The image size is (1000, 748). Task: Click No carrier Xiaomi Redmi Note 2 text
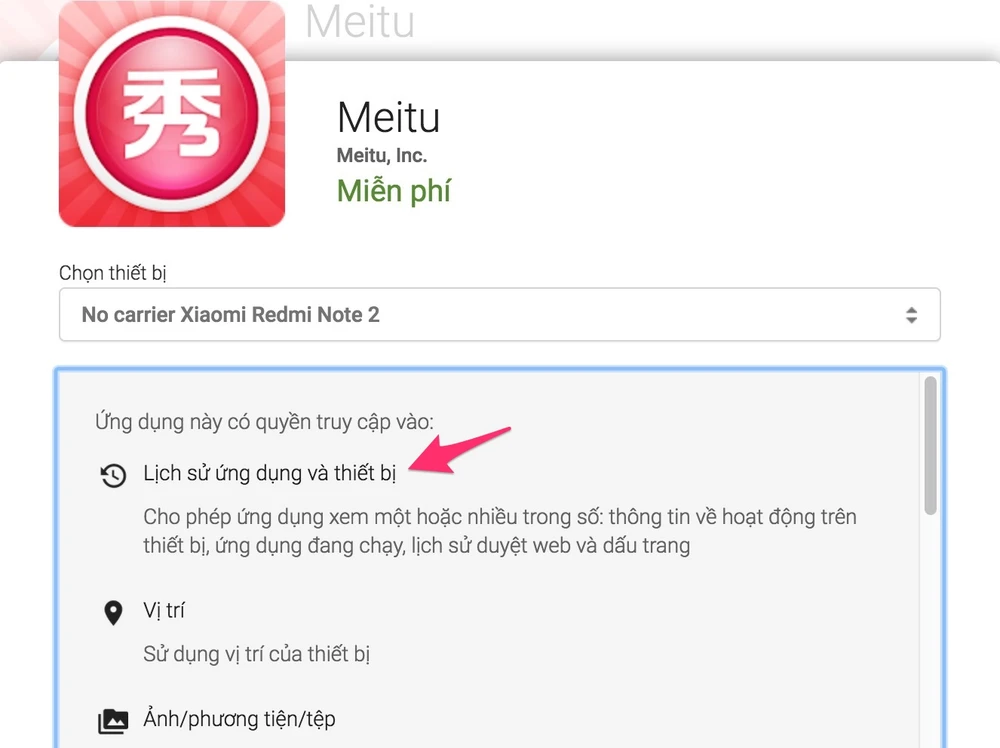[x=230, y=314]
